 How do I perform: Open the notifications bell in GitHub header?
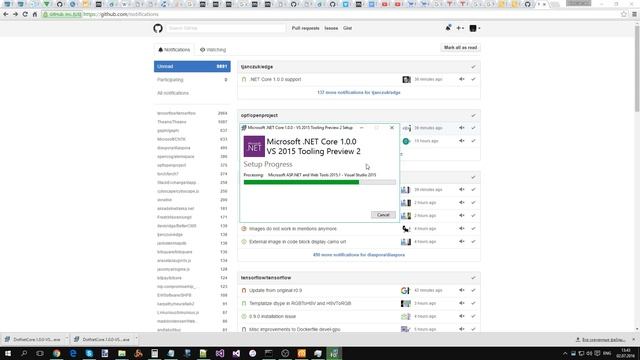point(448,28)
